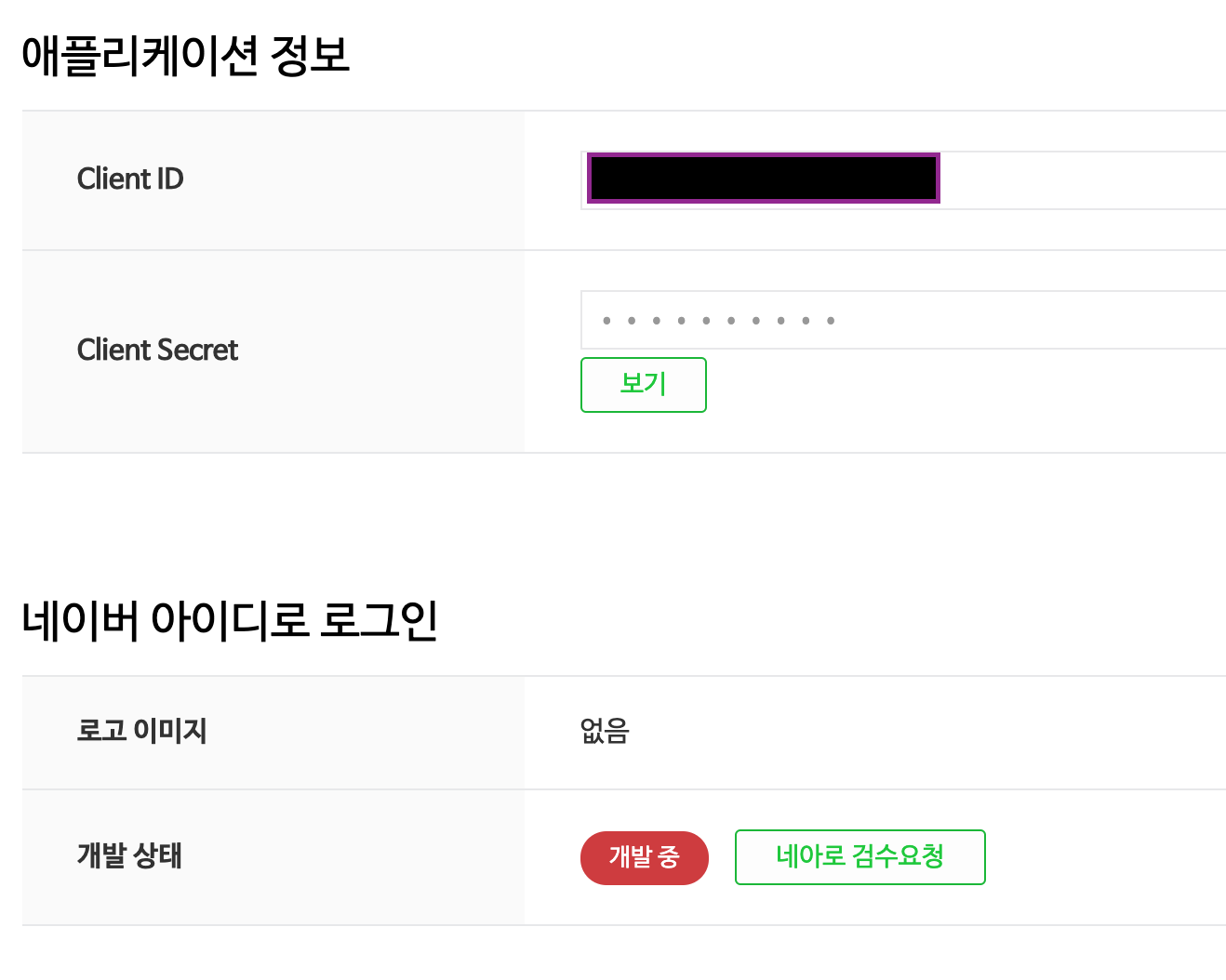This screenshot has height=980, width=1226.
Task: Click the first dot of the masked secret
Action: coord(606,321)
